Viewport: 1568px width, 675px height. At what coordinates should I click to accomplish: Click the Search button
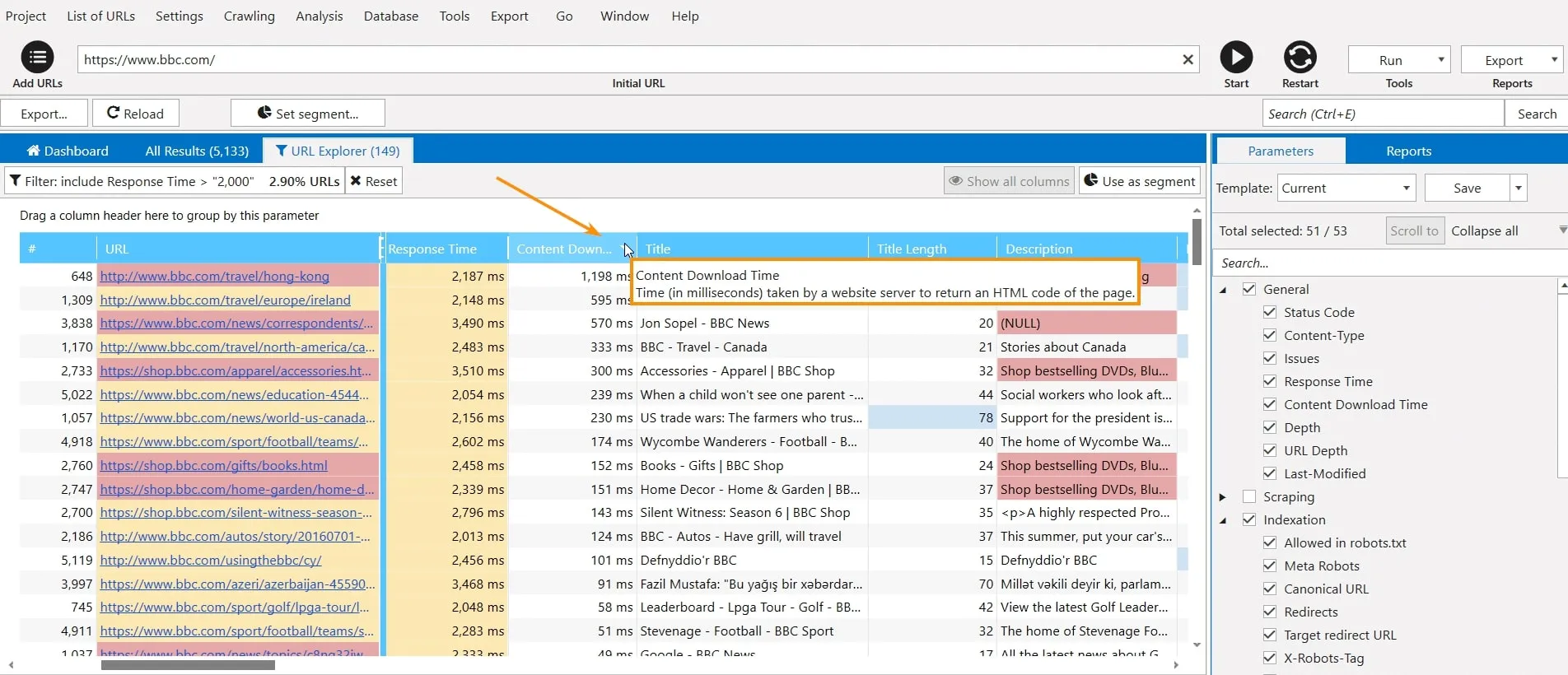click(x=1537, y=114)
